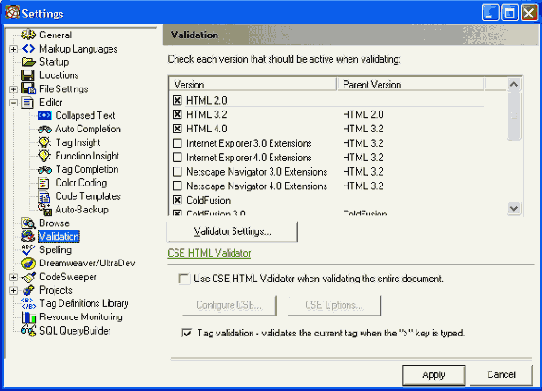
Task: Open the Validator Settings button
Action: [x=232, y=232]
